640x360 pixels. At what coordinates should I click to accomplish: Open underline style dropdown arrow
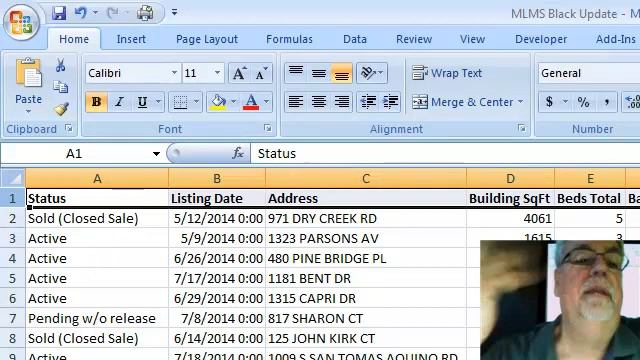coord(158,102)
